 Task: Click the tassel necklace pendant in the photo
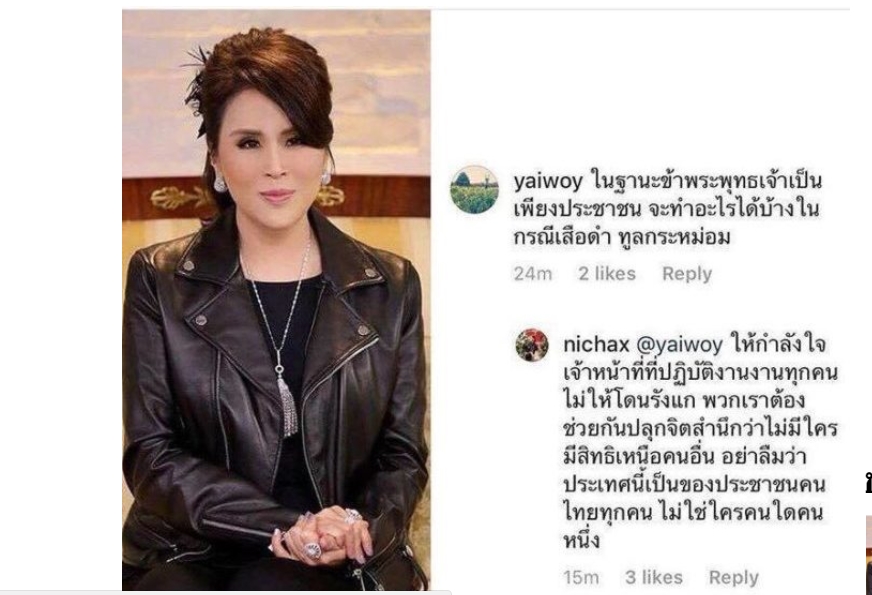[x=287, y=404]
